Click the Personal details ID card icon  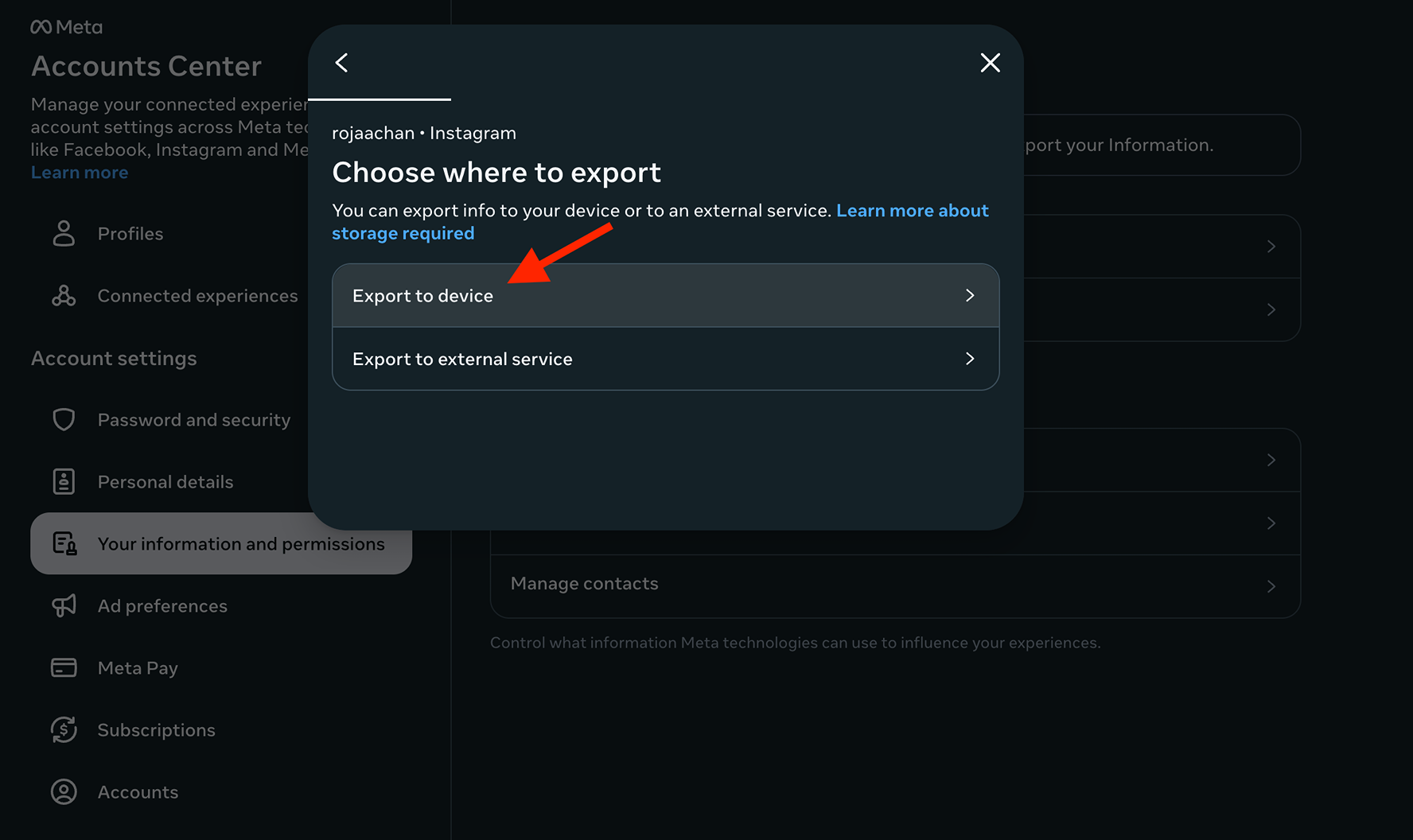pyautogui.click(x=64, y=482)
